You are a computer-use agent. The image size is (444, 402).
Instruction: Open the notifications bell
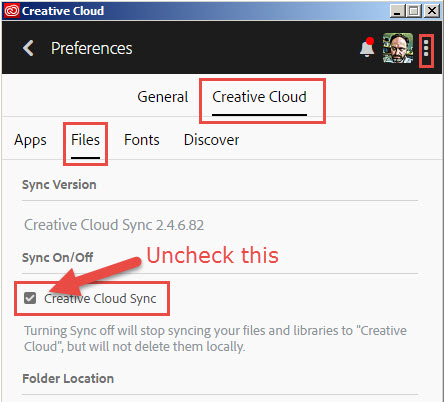coord(367,48)
